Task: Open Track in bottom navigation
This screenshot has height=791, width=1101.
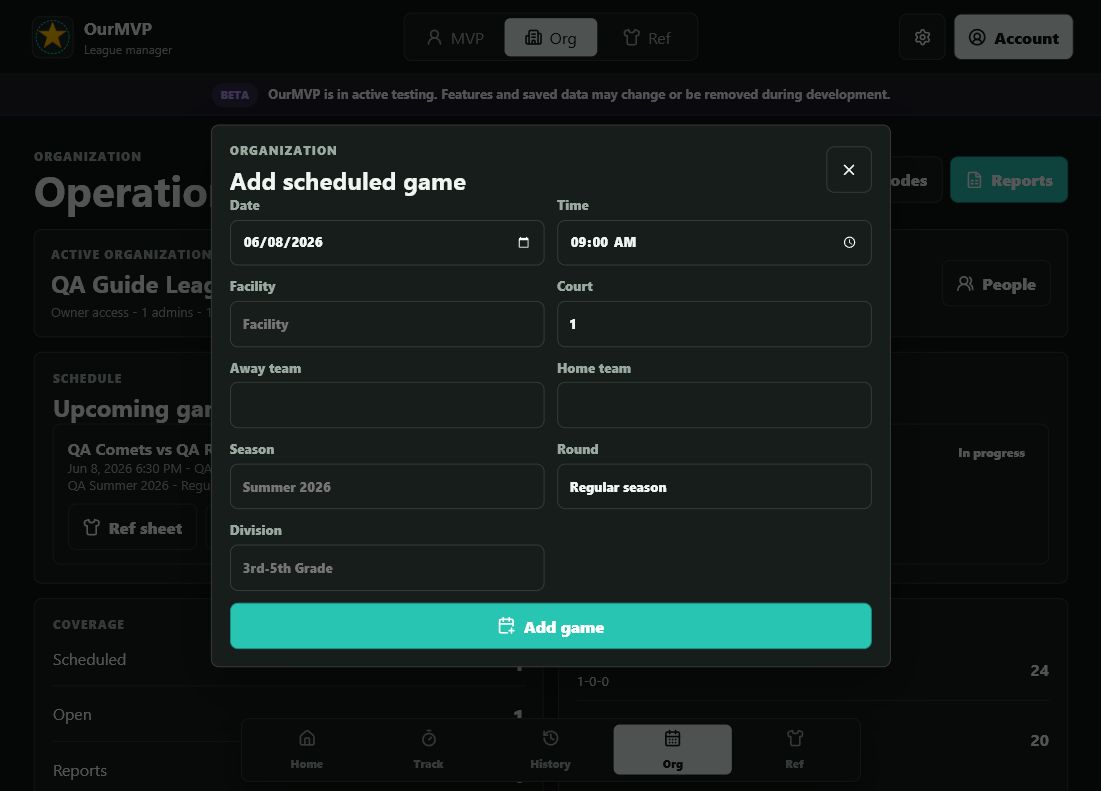Action: point(428,750)
